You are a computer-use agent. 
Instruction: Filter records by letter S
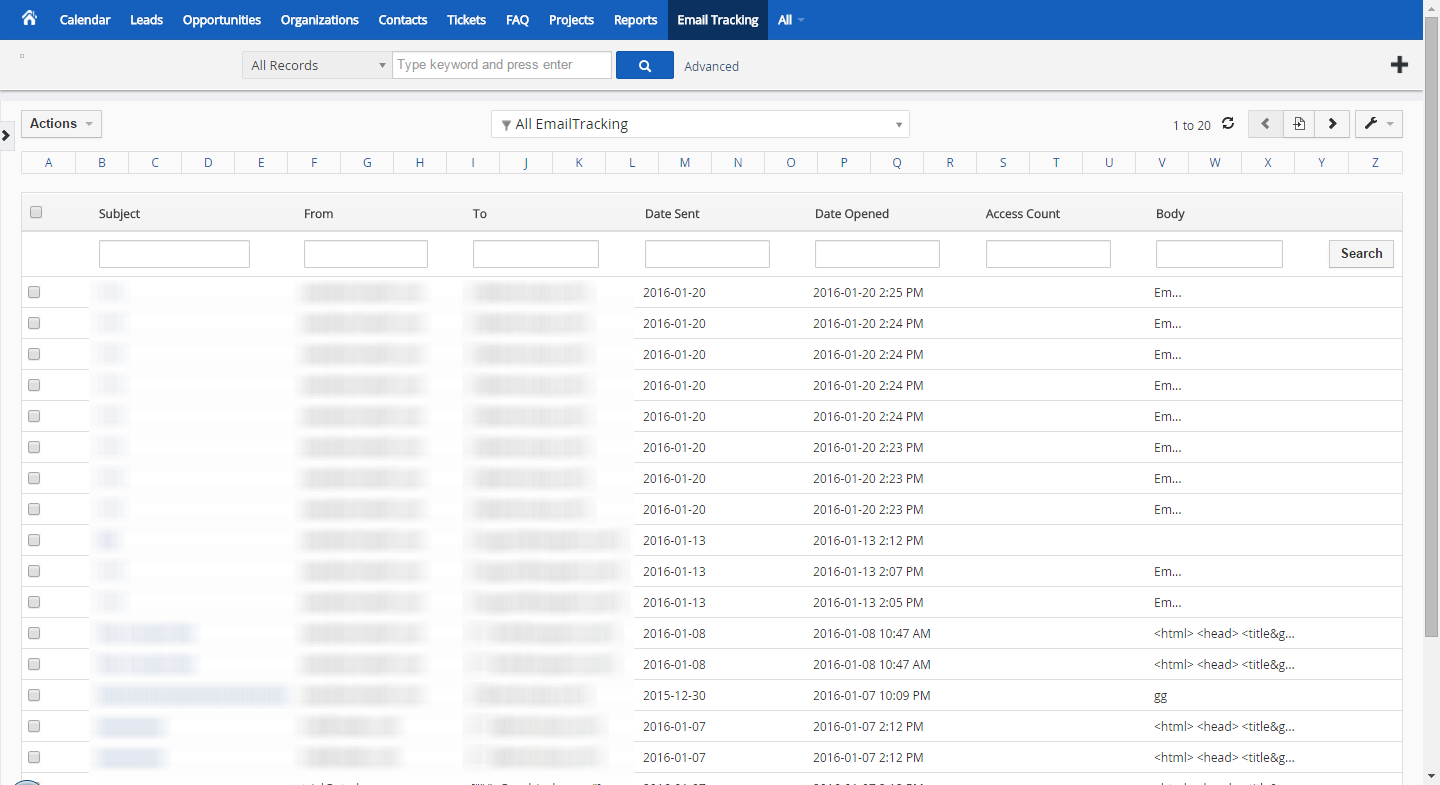1003,162
